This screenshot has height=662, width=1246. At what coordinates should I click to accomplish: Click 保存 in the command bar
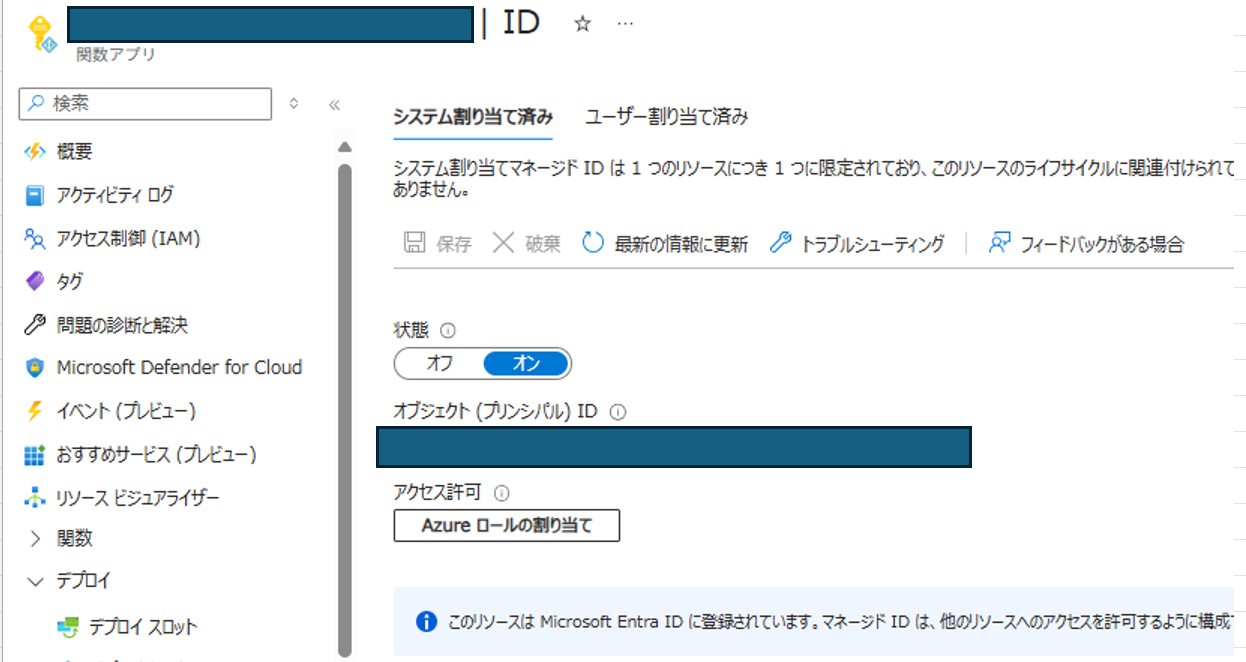(438, 243)
